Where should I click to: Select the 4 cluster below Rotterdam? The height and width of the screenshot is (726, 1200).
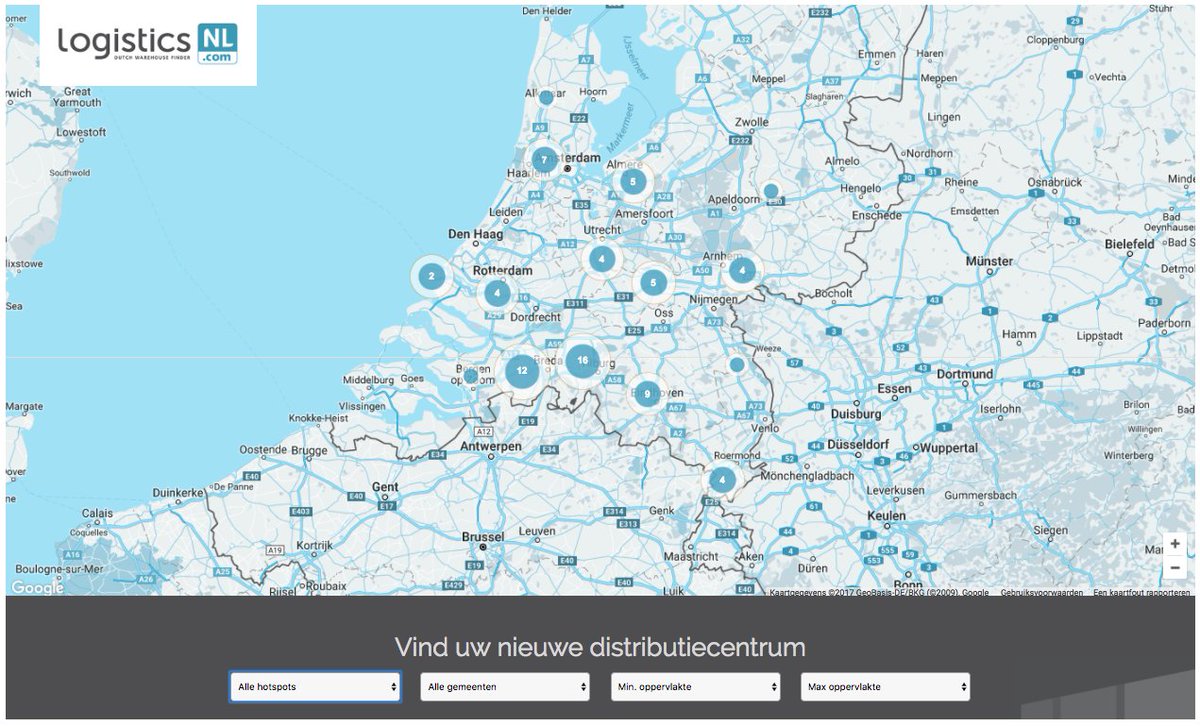point(496,294)
